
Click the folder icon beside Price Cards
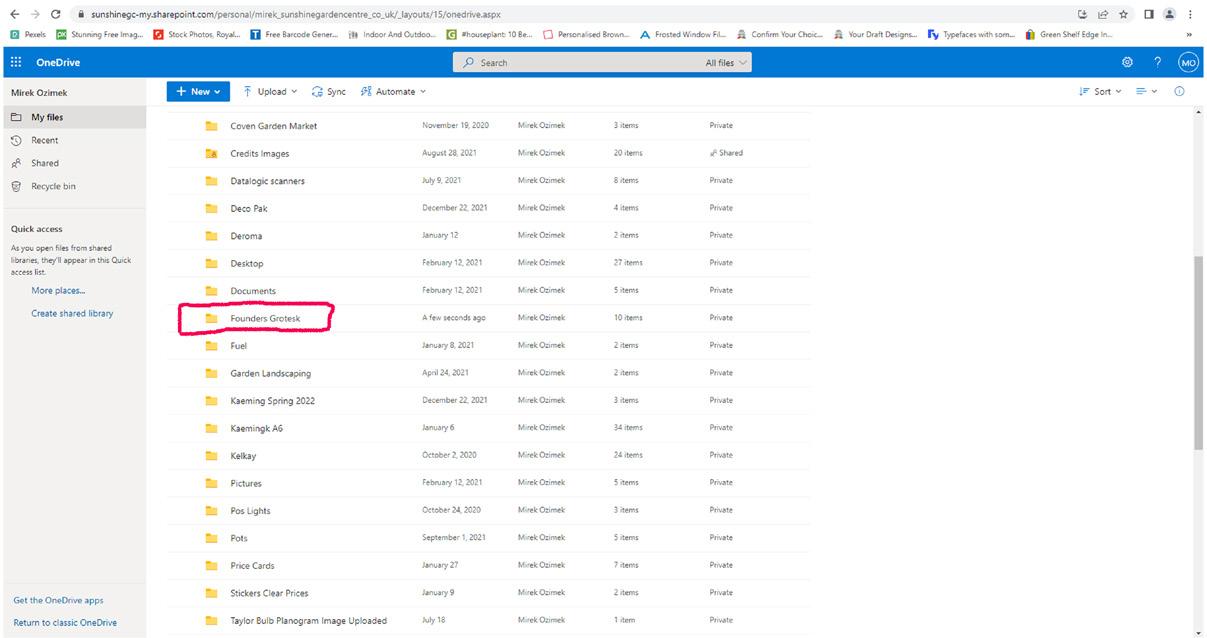pyautogui.click(x=211, y=565)
